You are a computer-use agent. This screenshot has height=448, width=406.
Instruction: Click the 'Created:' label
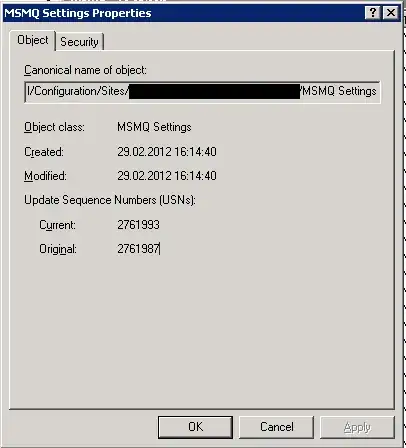pos(44,152)
